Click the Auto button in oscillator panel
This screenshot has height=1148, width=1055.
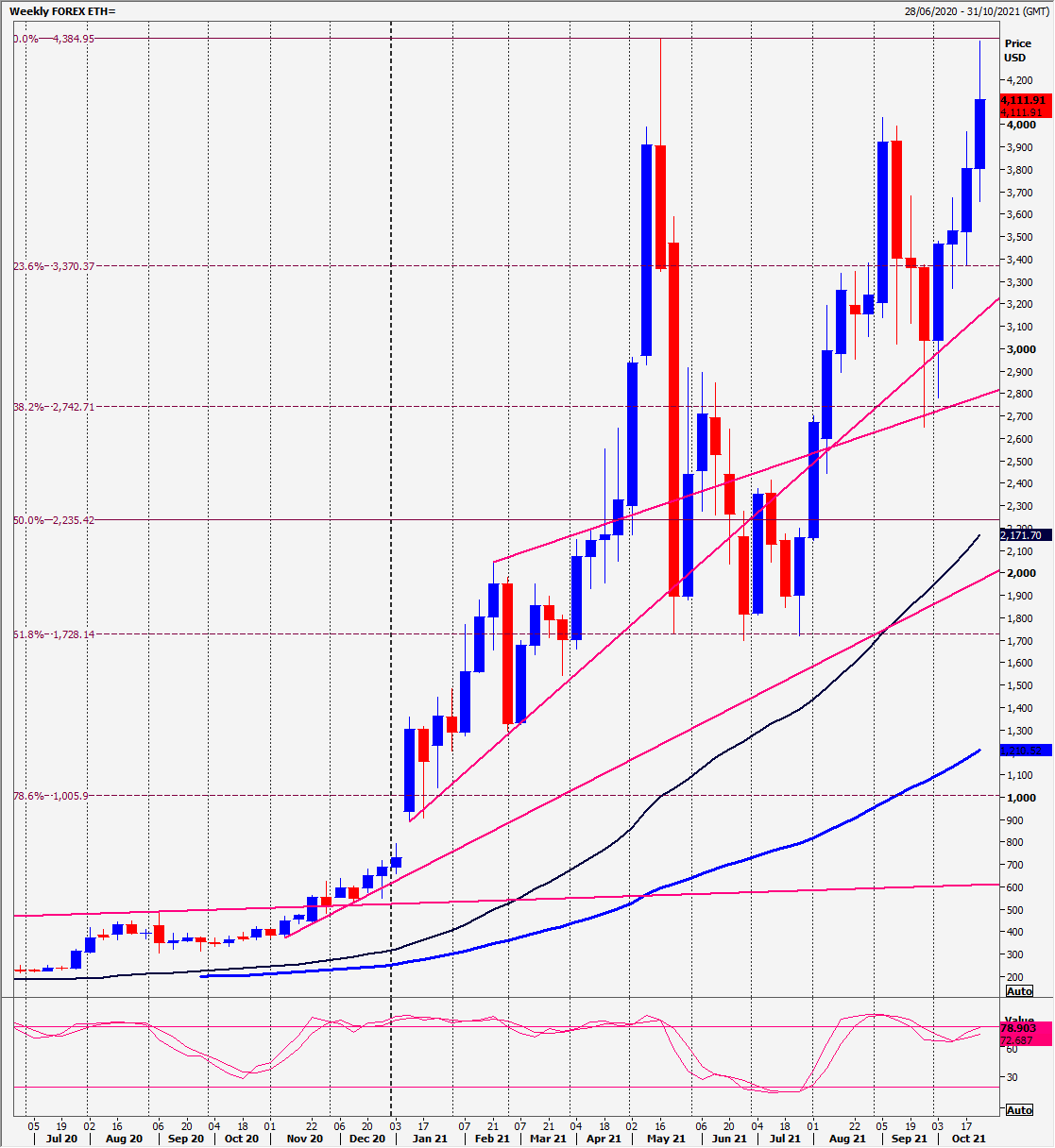(x=1020, y=1110)
